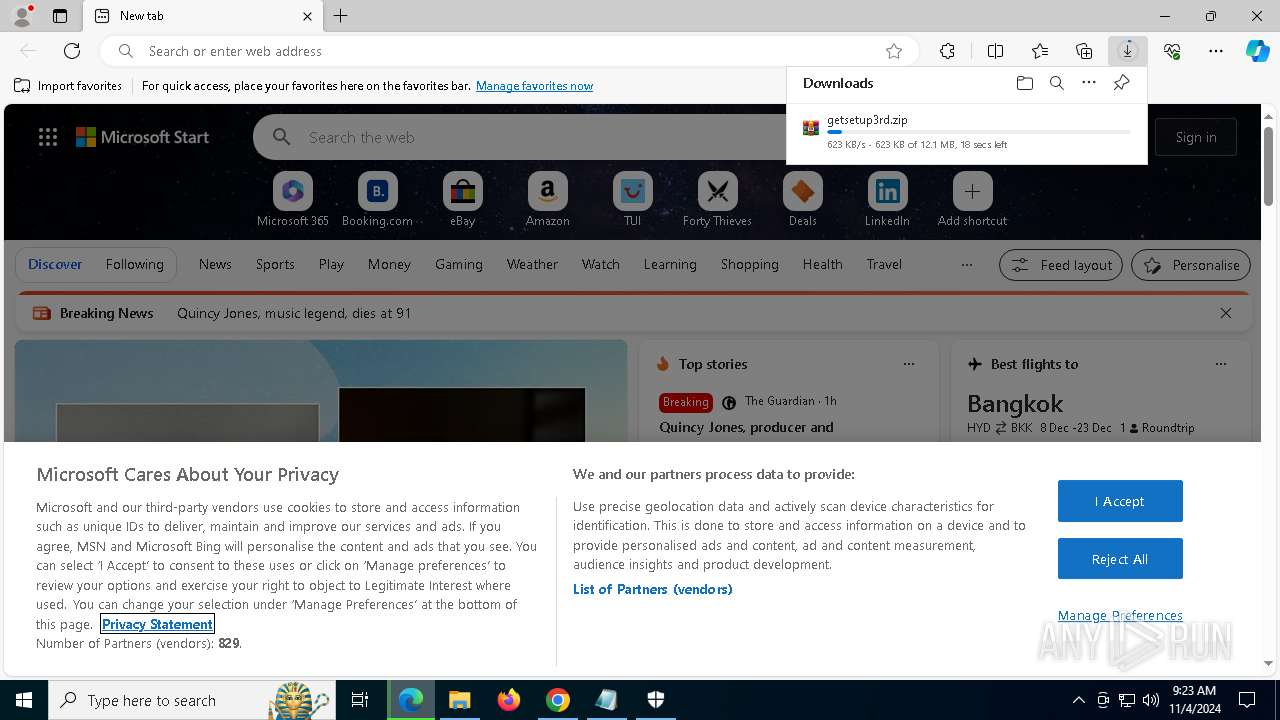Dismiss the Breaking News banner
This screenshot has height=720, width=1280.
[1226, 313]
